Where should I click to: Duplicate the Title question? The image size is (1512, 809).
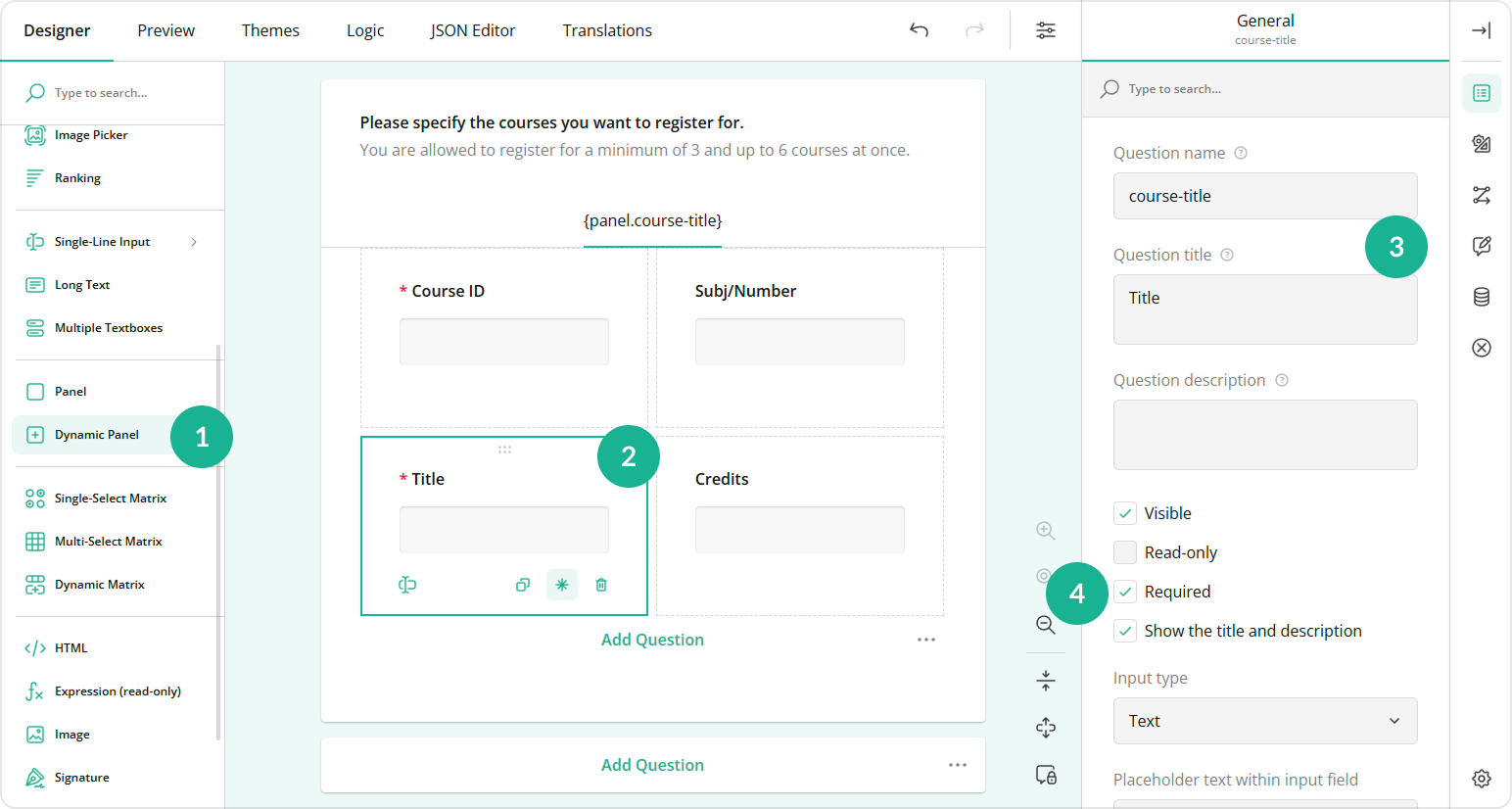[x=522, y=584]
